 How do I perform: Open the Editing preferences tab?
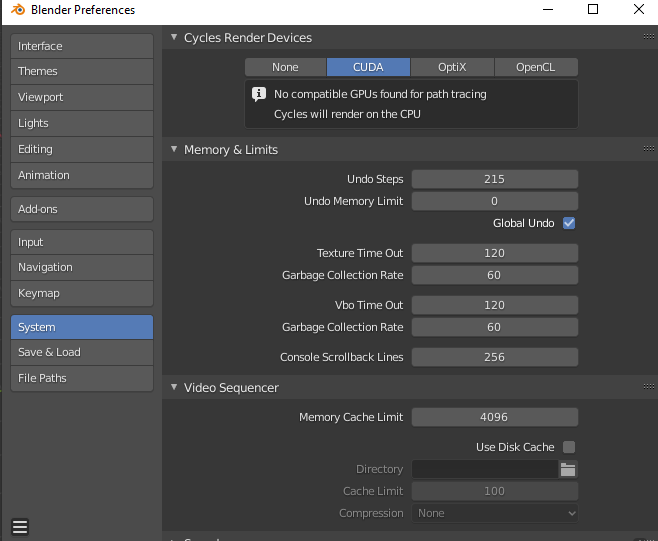tap(82, 149)
